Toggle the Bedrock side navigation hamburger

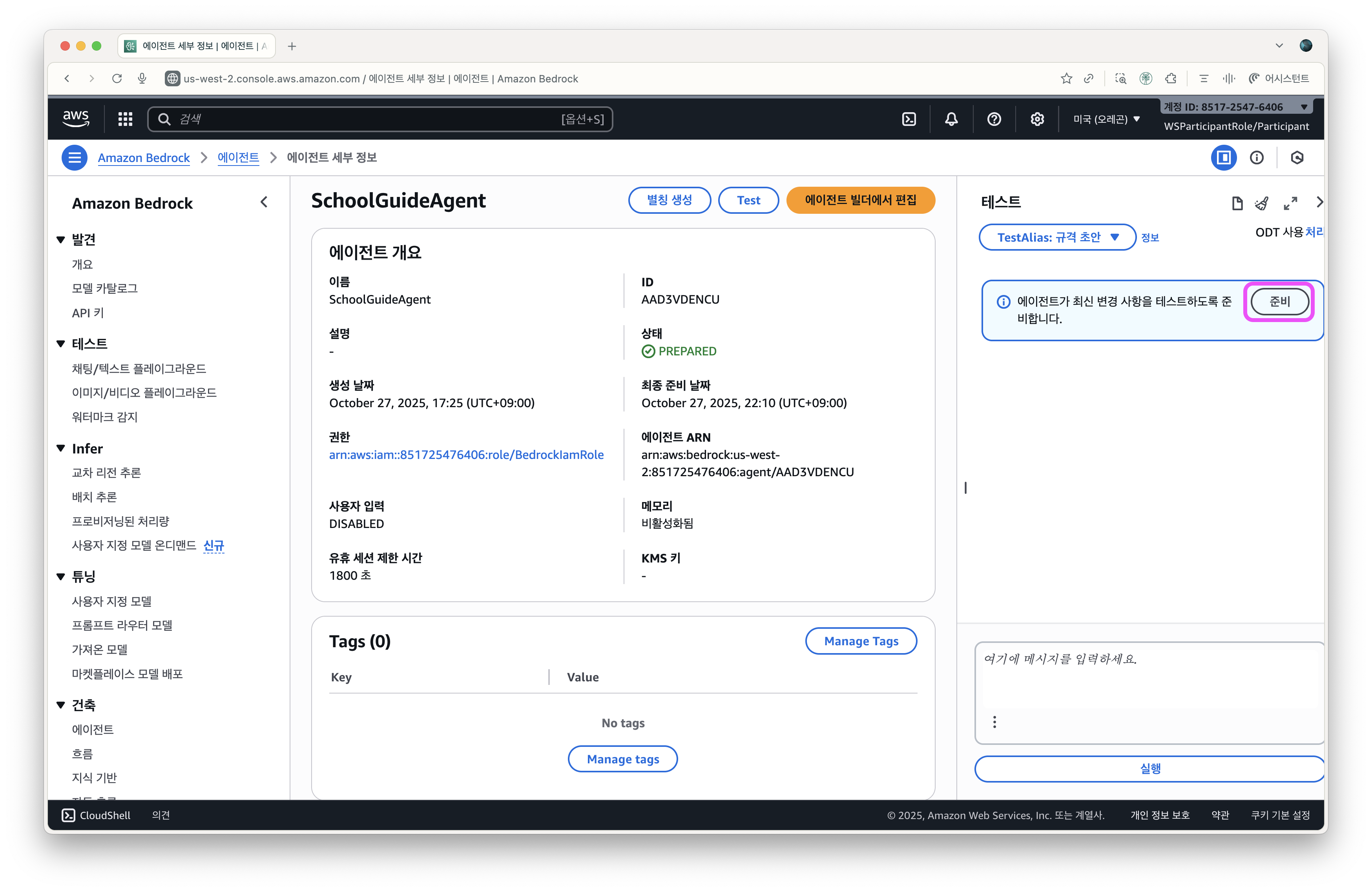pyautogui.click(x=74, y=157)
